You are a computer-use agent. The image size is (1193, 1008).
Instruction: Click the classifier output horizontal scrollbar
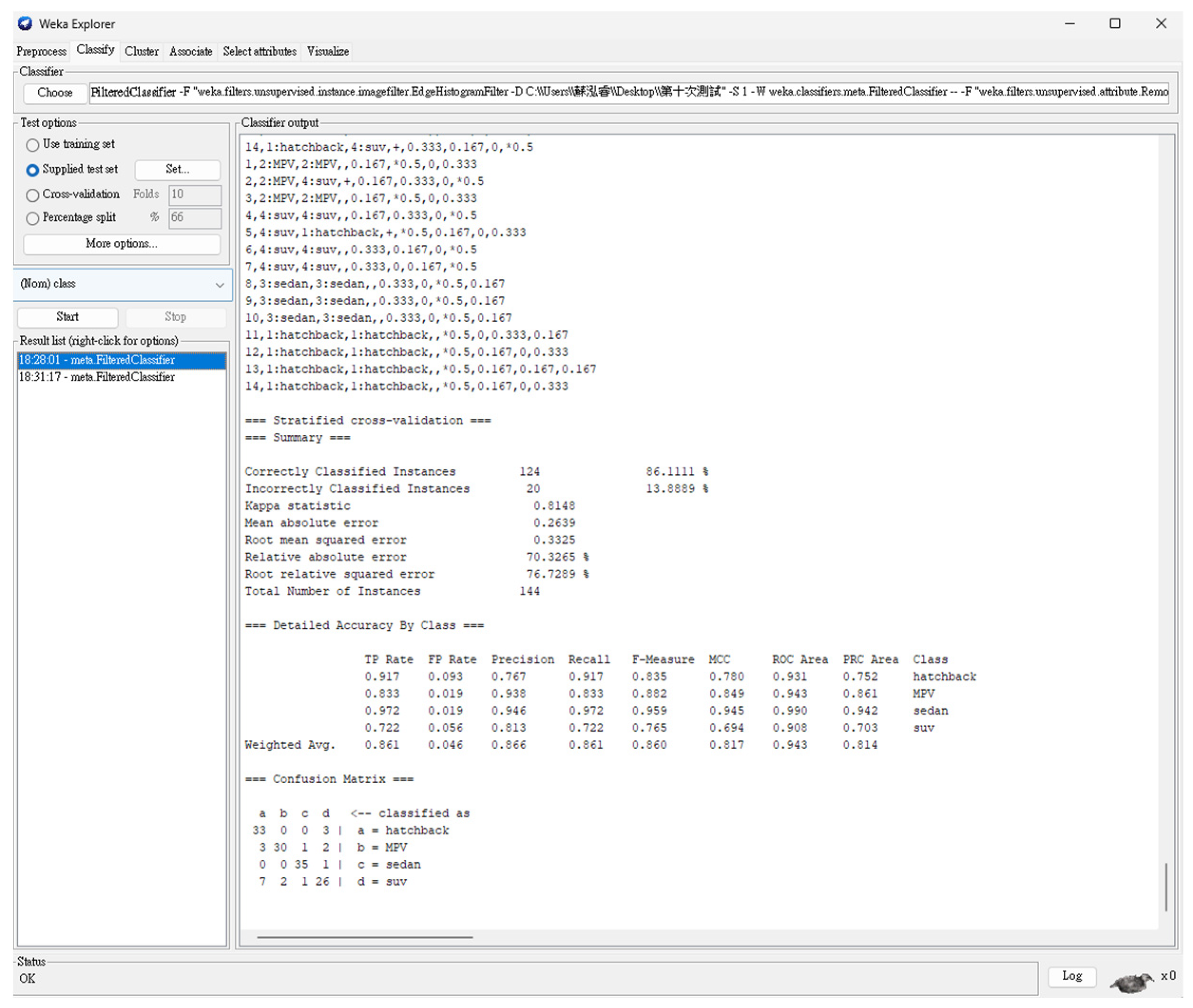(x=364, y=937)
